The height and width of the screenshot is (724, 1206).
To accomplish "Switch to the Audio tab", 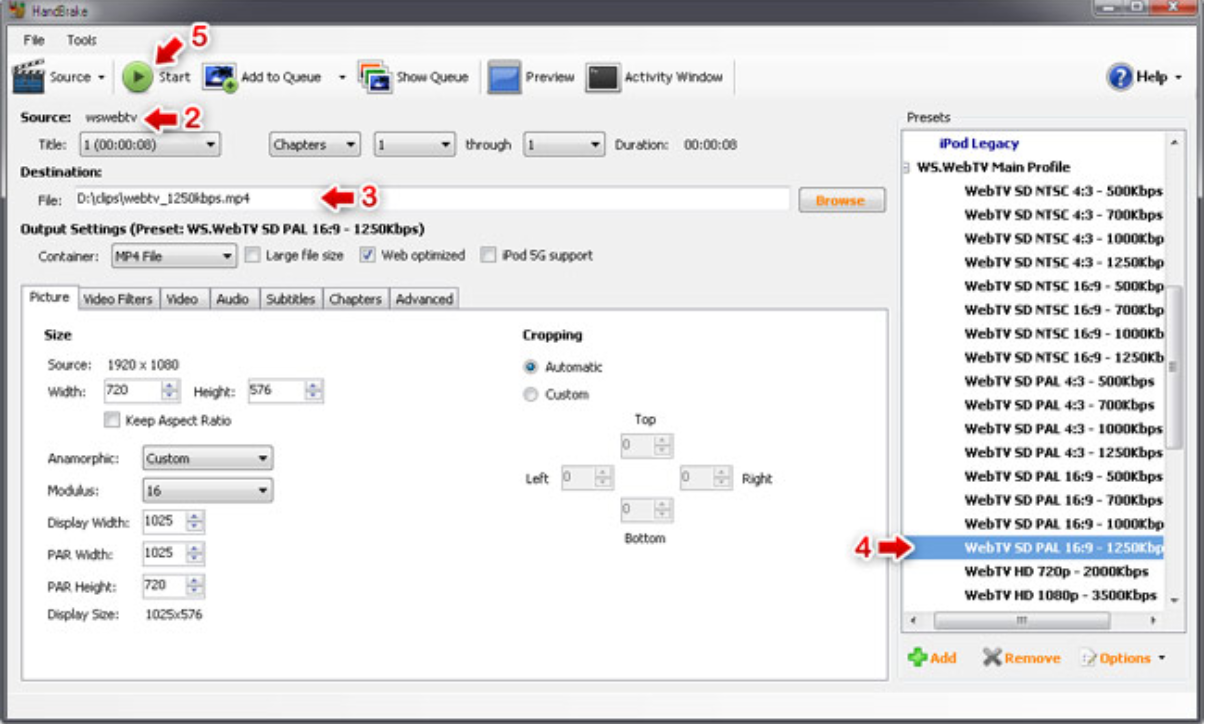I will click(x=233, y=299).
